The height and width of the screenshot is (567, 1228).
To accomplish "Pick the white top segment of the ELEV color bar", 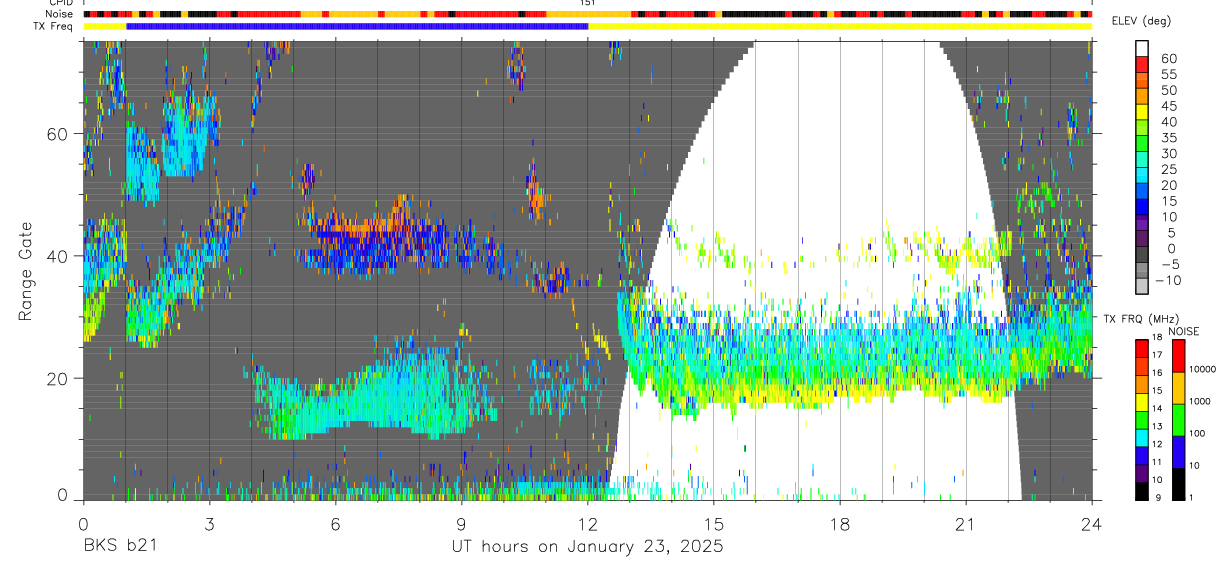I will pyautogui.click(x=1142, y=49).
